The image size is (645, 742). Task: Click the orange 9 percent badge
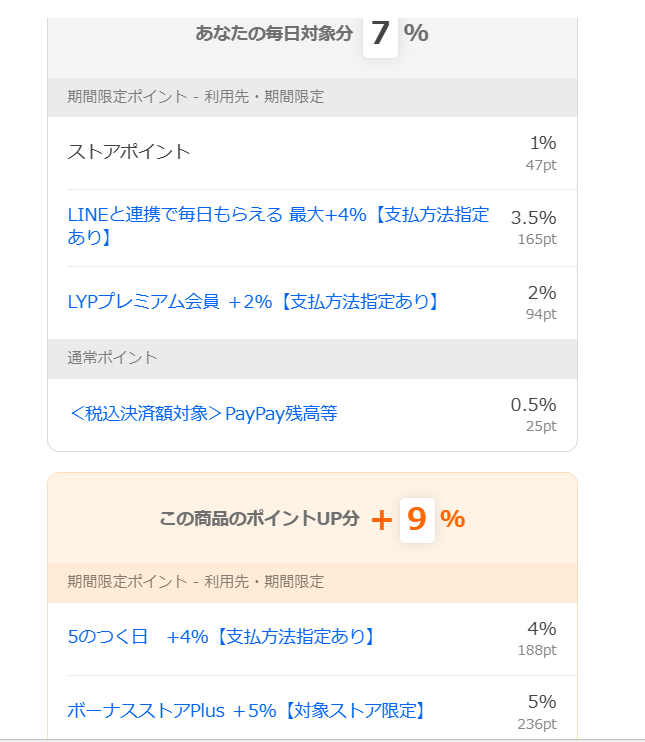417,519
